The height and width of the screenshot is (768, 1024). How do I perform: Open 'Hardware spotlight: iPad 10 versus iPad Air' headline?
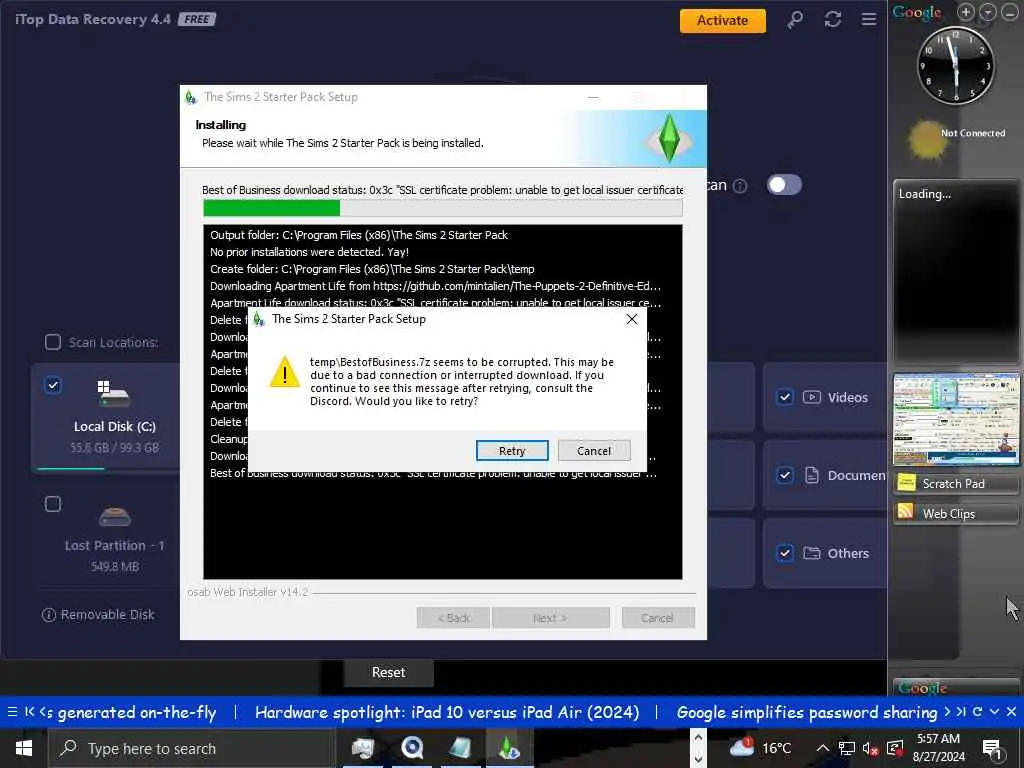[x=447, y=712]
